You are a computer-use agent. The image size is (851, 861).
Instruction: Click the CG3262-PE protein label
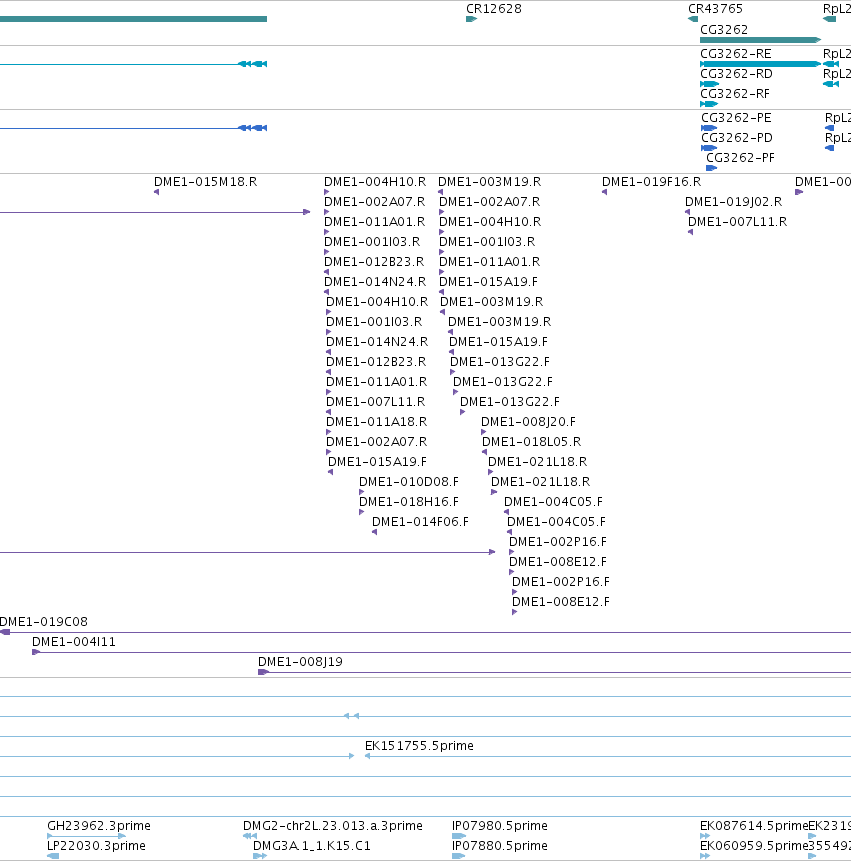click(x=736, y=118)
